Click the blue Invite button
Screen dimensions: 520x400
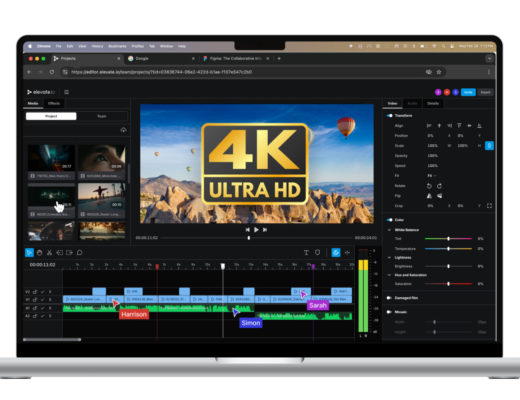468,92
